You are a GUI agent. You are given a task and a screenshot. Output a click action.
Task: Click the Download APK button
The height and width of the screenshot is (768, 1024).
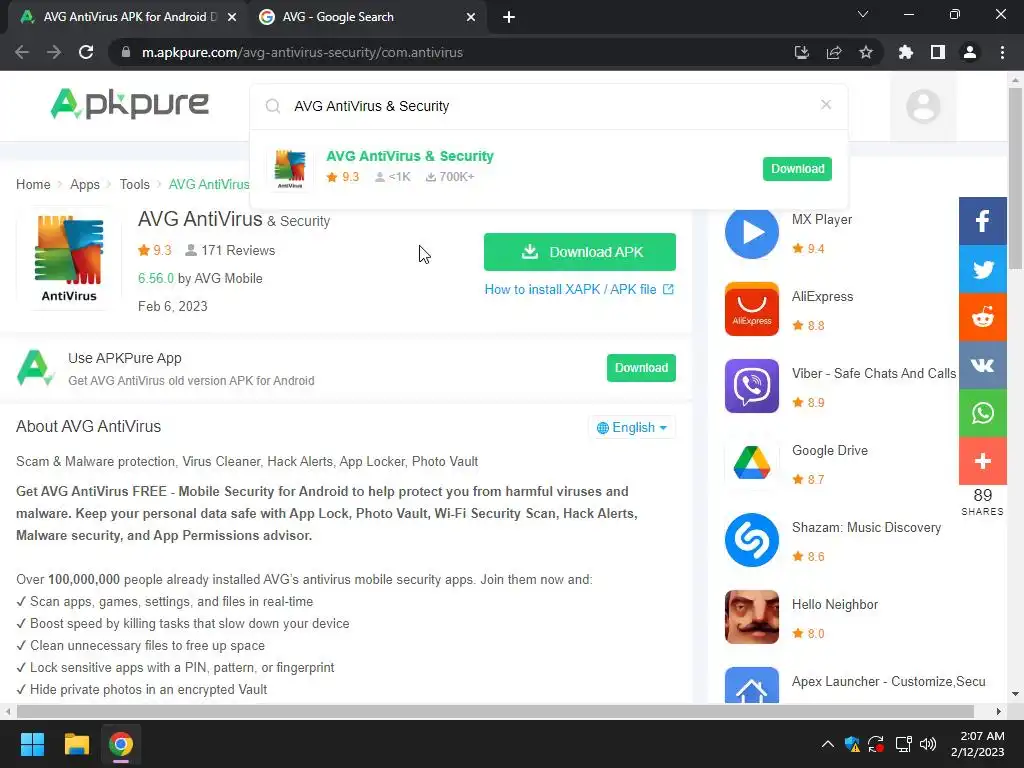579,252
